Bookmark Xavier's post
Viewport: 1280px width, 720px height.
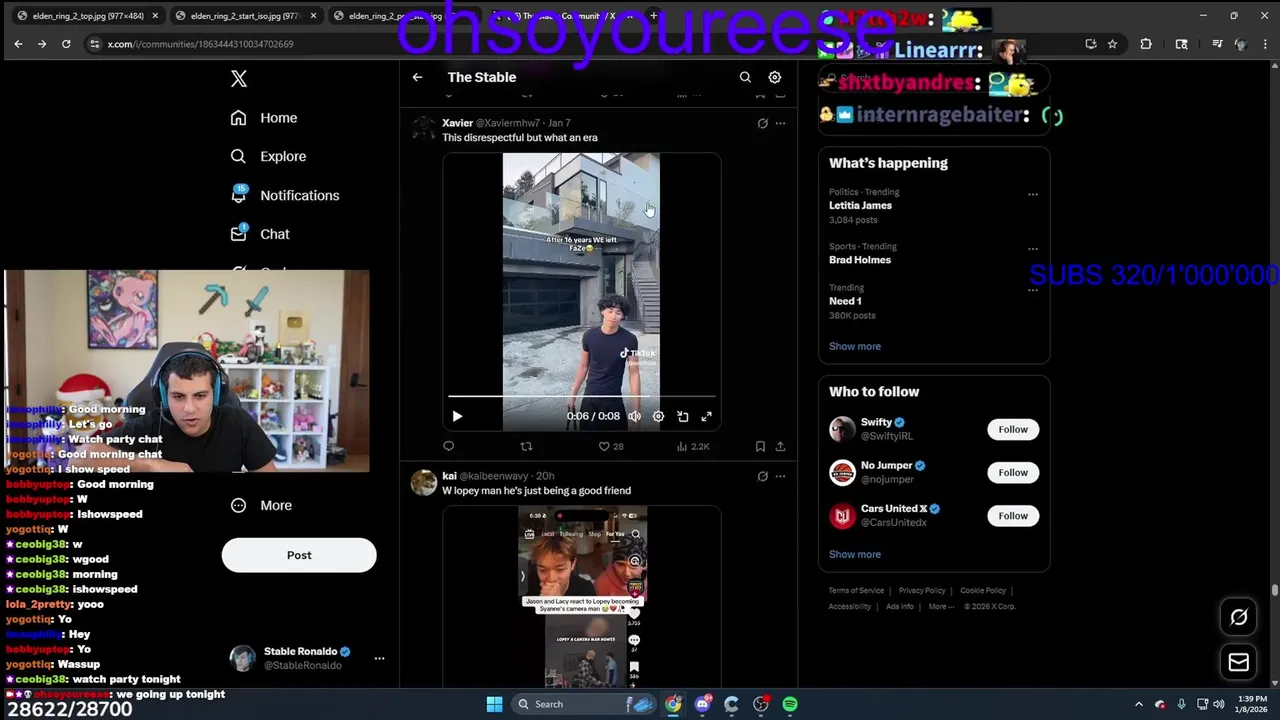tap(760, 446)
